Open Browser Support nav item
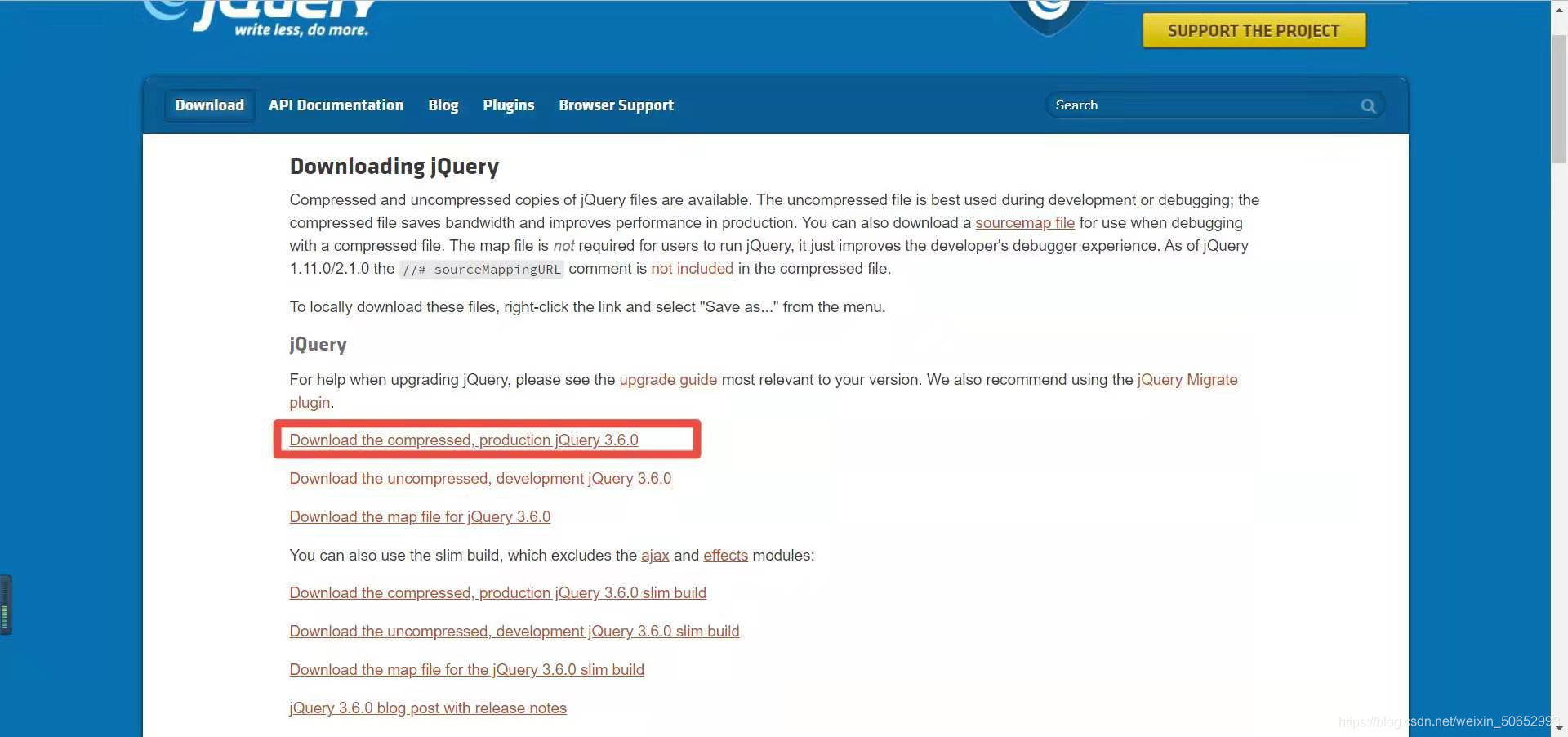Screen dimensions: 1568x737 pos(616,105)
